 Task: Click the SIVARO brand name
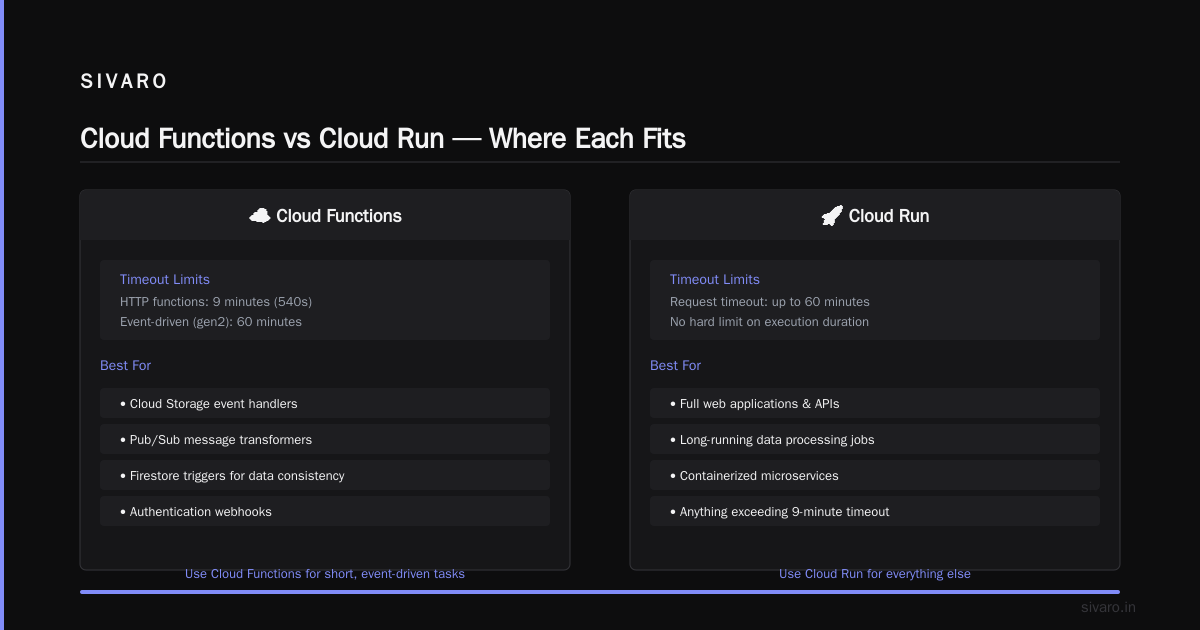pyautogui.click(x=124, y=81)
